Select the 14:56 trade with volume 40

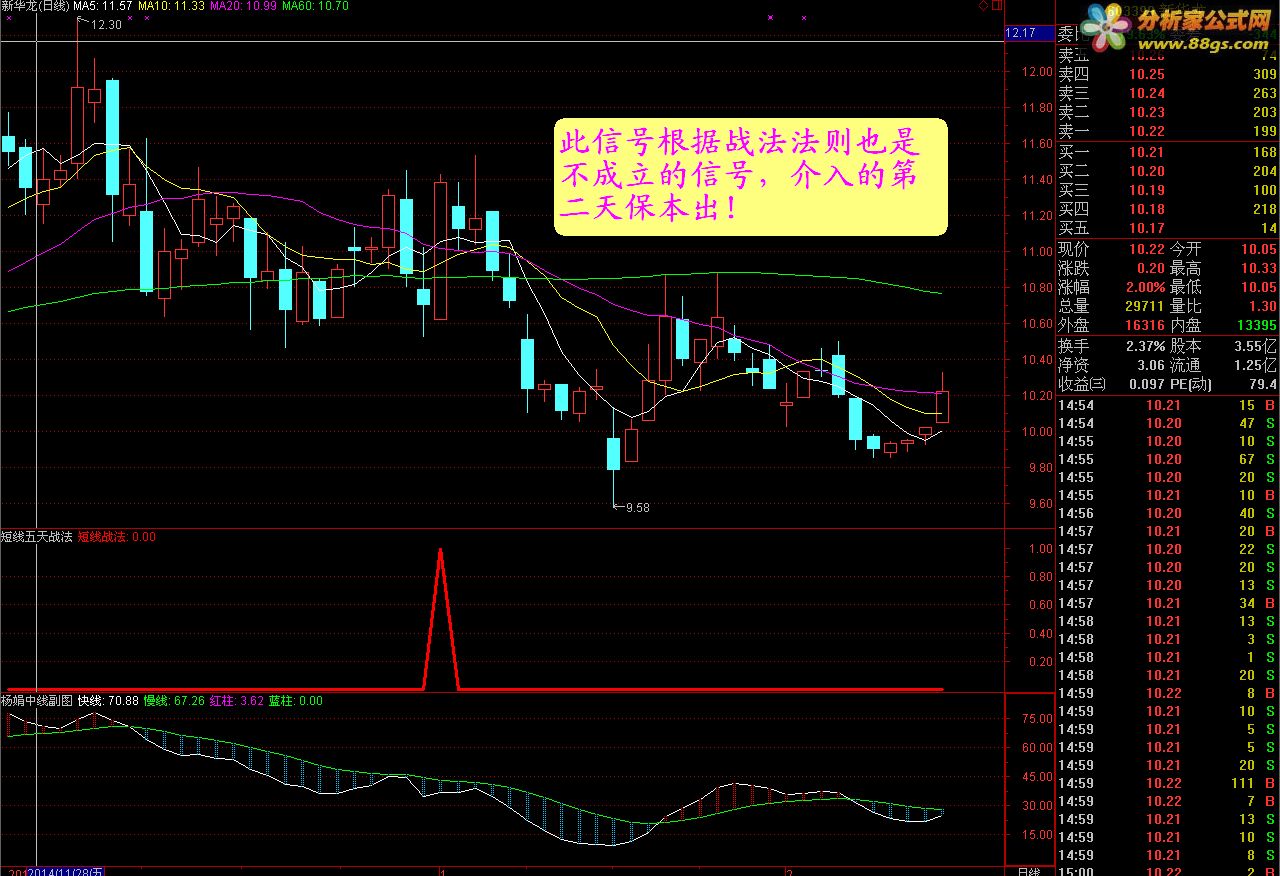[x=1167, y=513]
